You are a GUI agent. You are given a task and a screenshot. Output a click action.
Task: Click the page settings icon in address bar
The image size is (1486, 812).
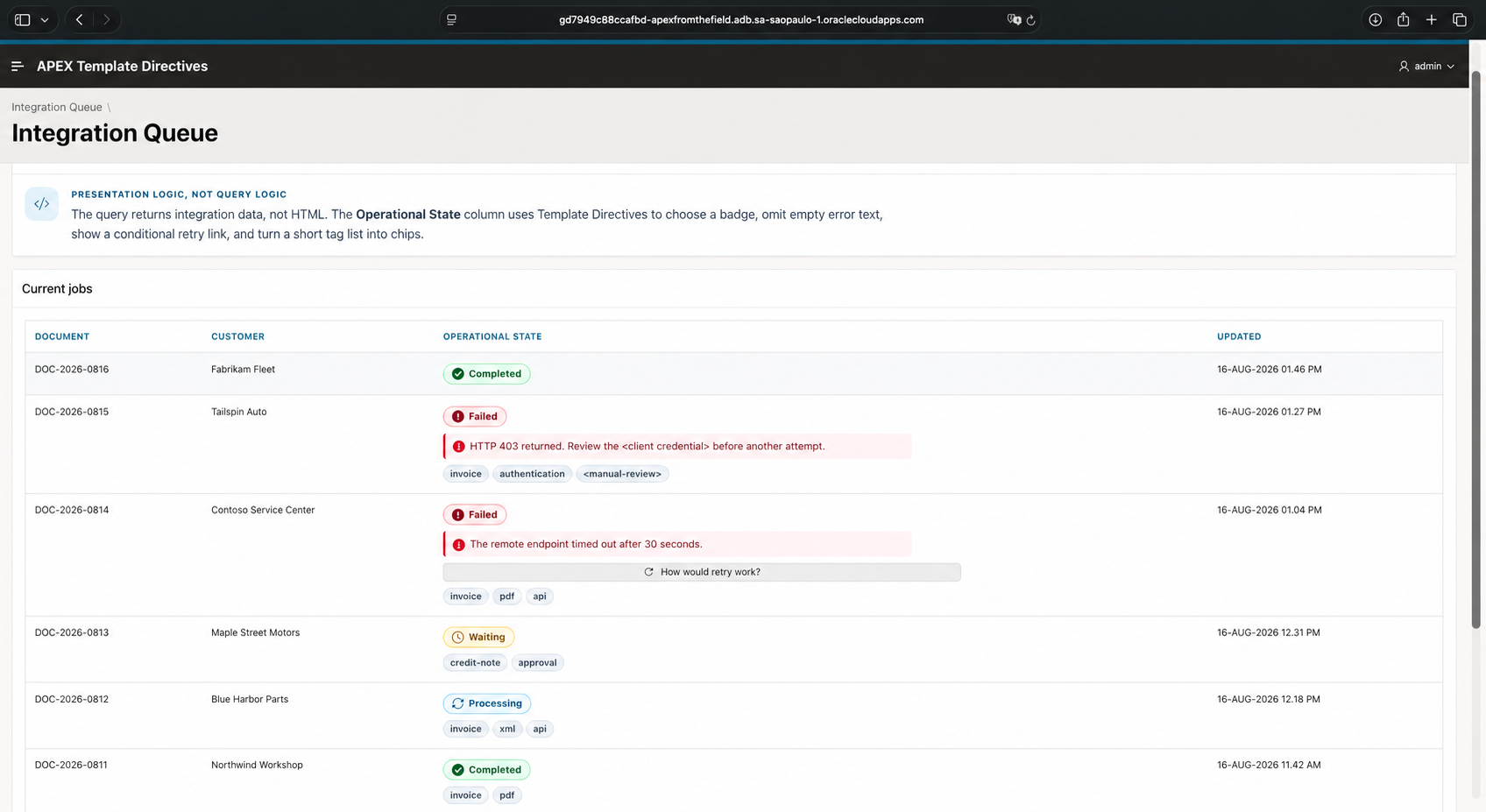point(451,19)
